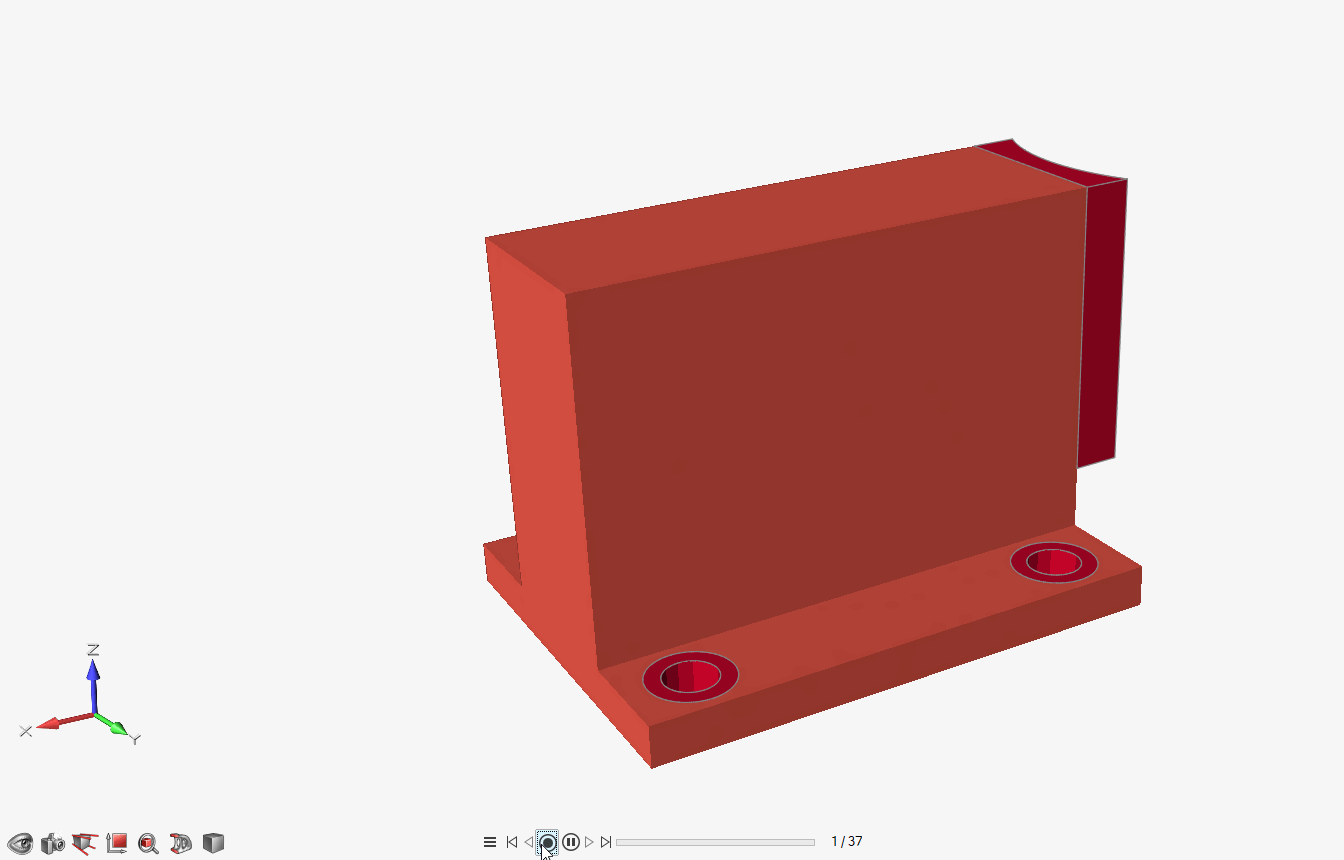Step forward one frame

[x=589, y=842]
